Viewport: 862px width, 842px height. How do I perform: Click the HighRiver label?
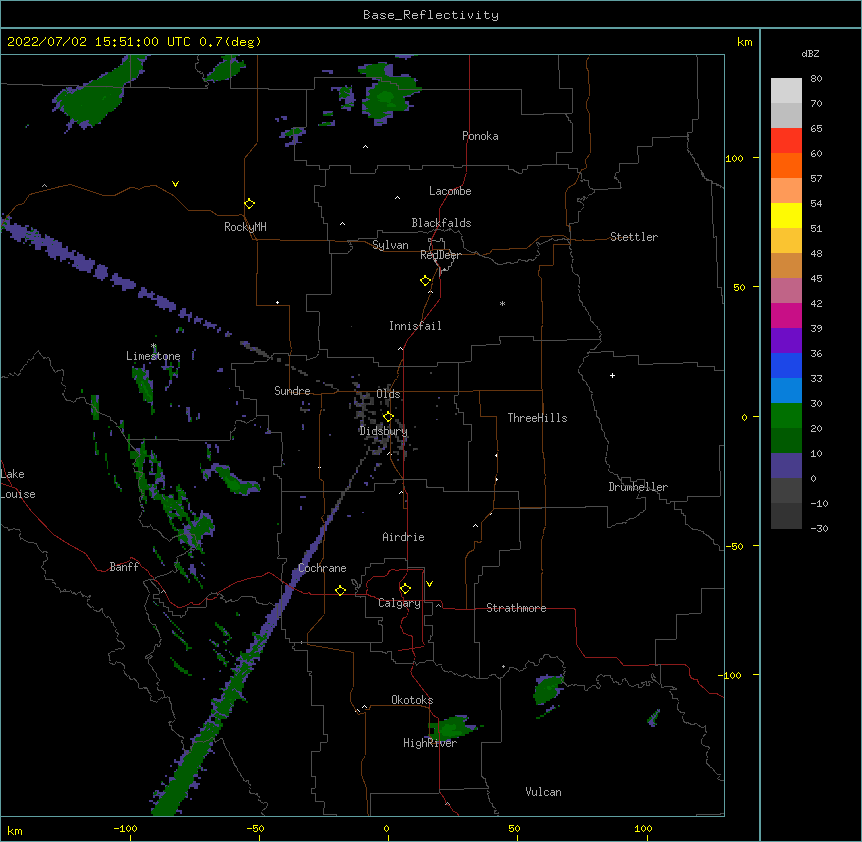(x=430, y=743)
